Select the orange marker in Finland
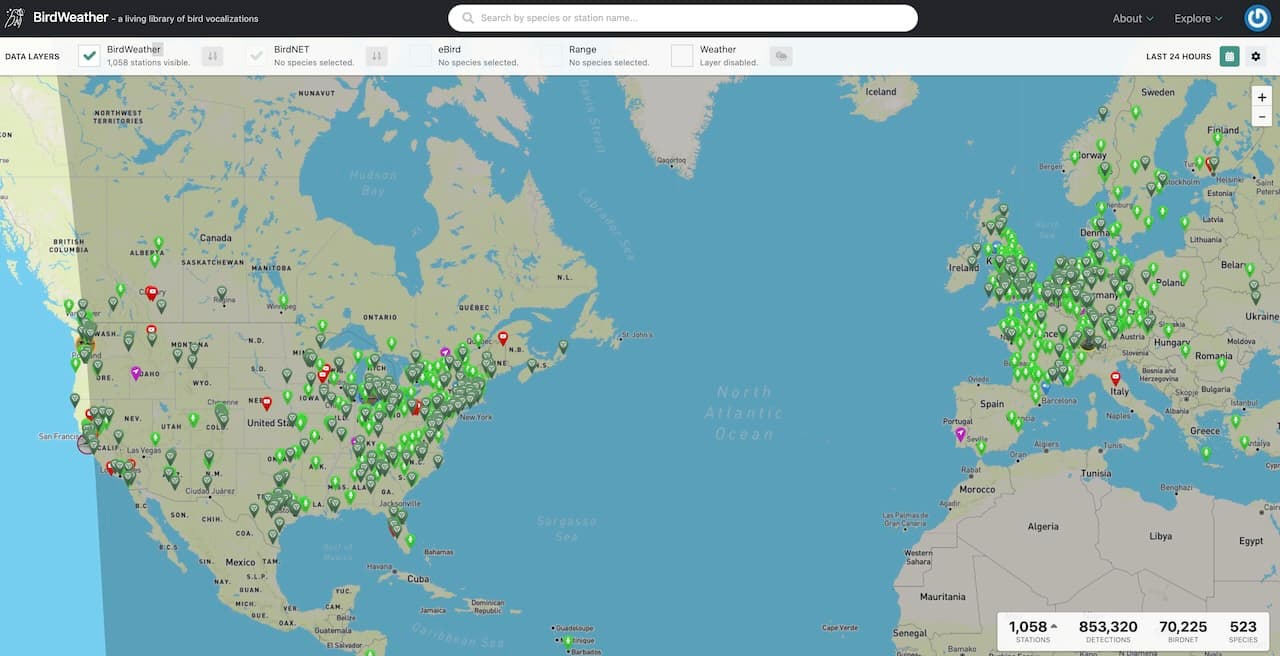This screenshot has width=1280, height=656. 1211,163
